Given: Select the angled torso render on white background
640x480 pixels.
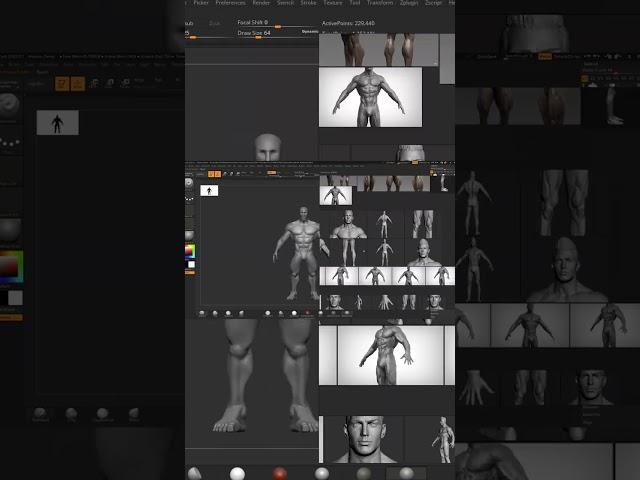Looking at the screenshot, I should [390, 355].
